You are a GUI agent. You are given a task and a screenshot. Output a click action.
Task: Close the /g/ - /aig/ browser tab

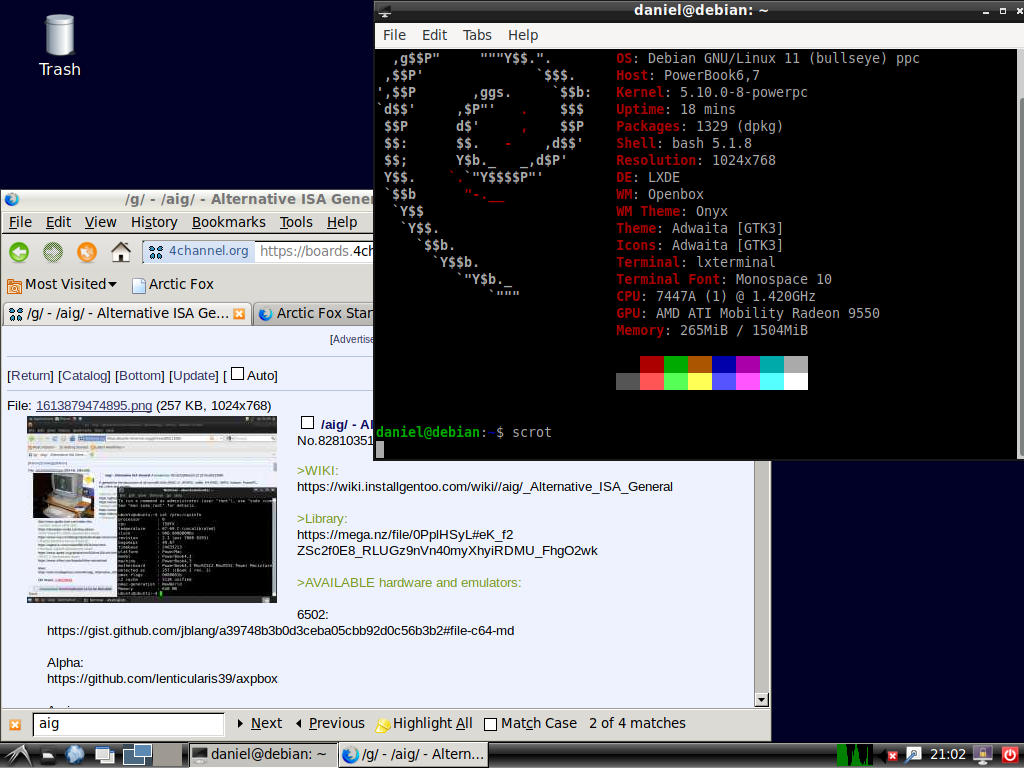point(239,314)
